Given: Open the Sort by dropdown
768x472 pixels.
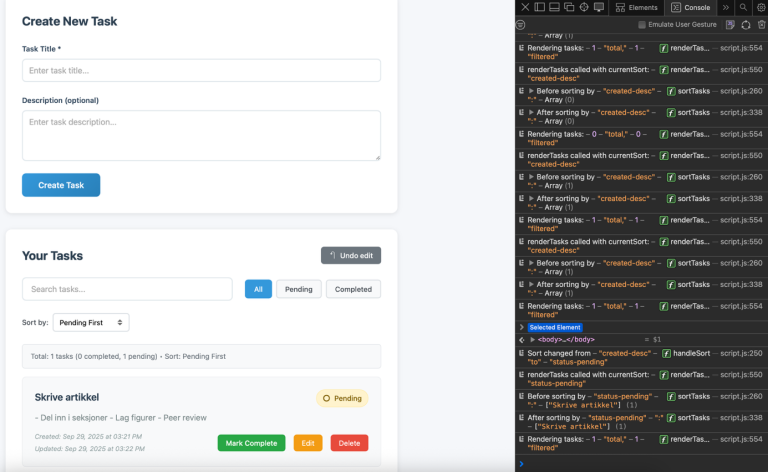Looking at the screenshot, I should pos(91,323).
